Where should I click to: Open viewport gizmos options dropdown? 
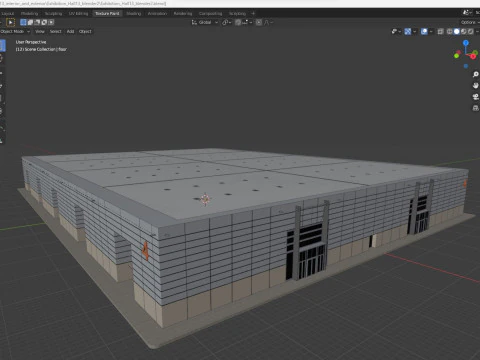tap(414, 31)
